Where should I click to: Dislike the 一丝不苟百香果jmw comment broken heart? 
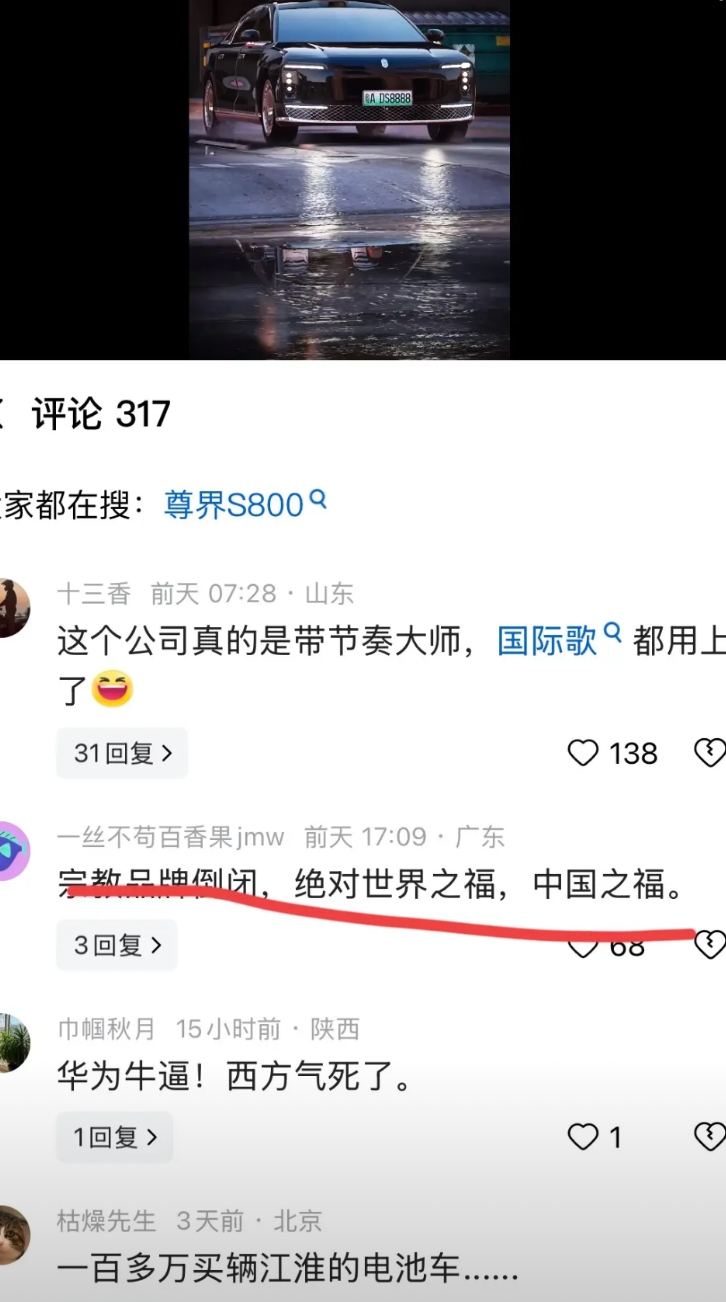pyautogui.click(x=710, y=945)
